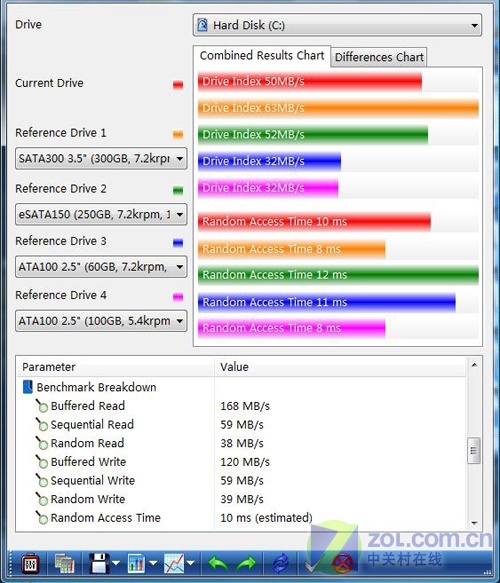Select the Benchmark Breakdown tree item

(96, 387)
